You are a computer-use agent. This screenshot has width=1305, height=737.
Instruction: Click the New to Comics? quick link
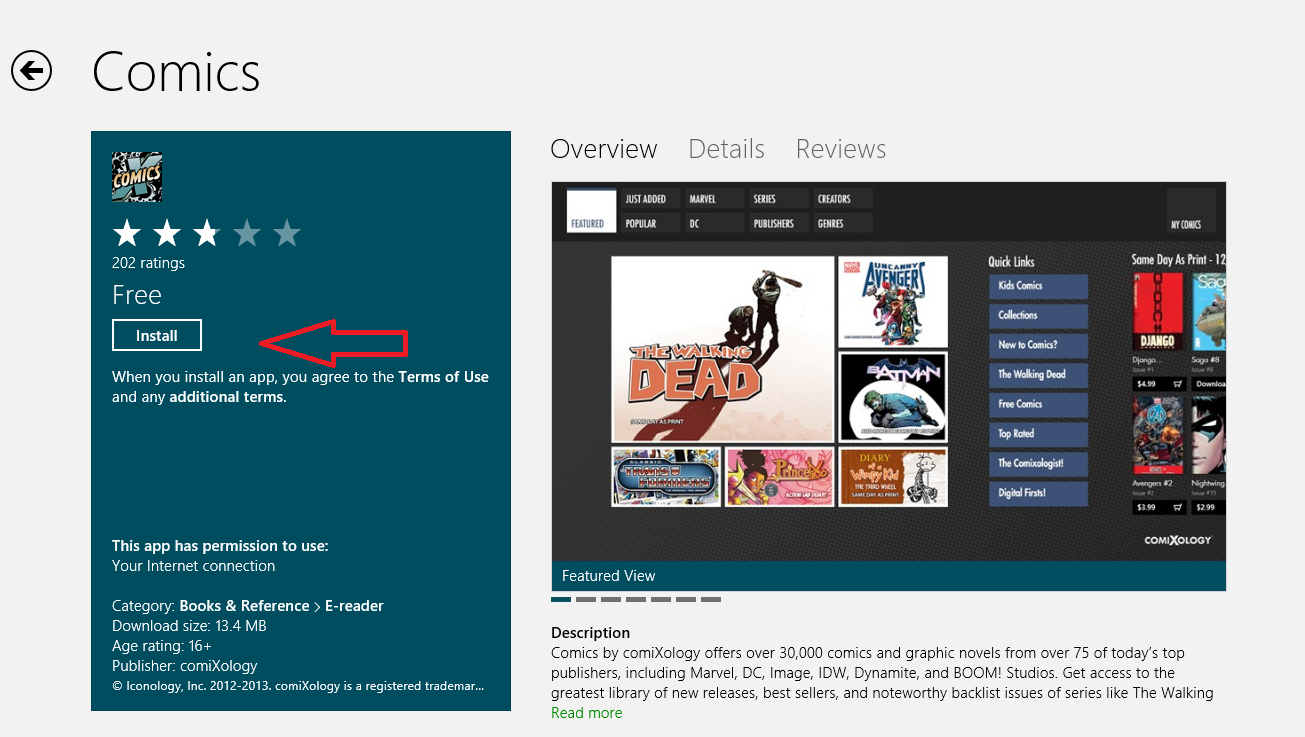[x=1038, y=345]
